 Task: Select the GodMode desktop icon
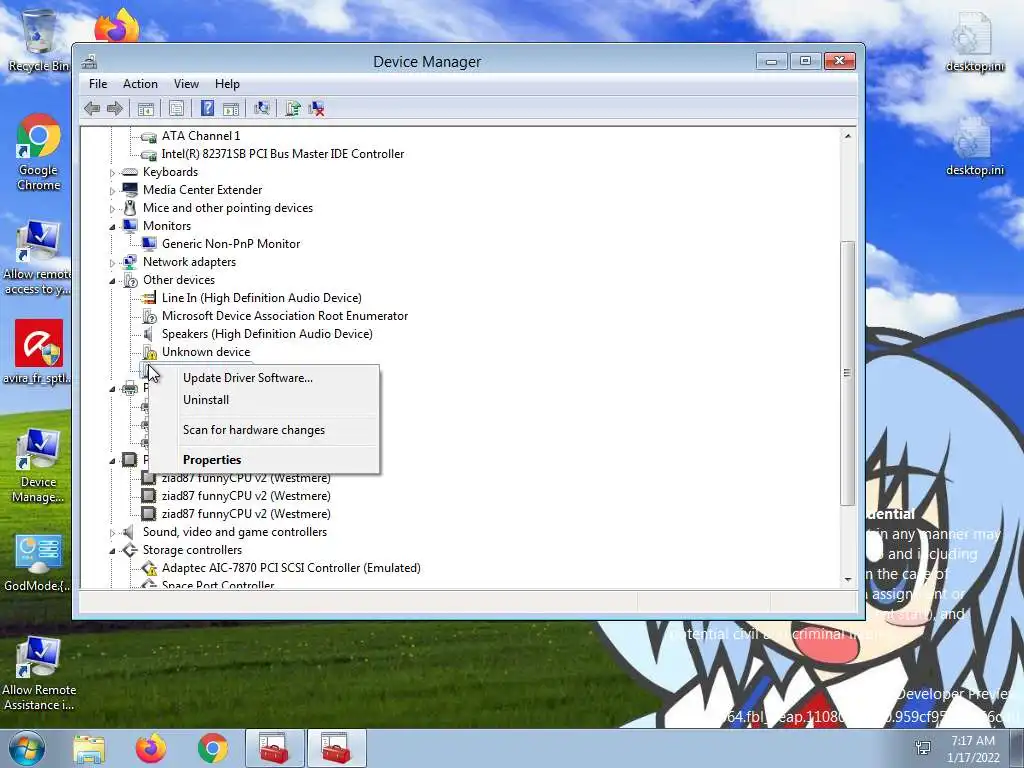pos(39,563)
